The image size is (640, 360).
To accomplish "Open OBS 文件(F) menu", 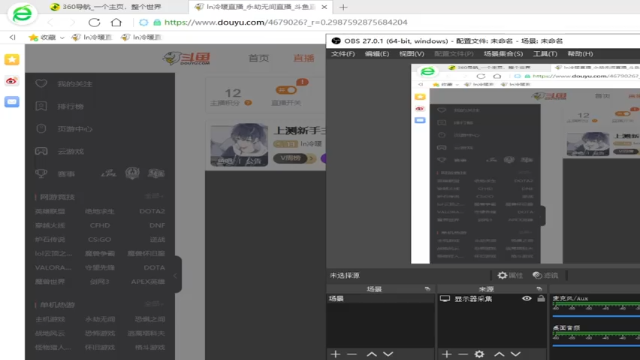I will coord(343,54).
